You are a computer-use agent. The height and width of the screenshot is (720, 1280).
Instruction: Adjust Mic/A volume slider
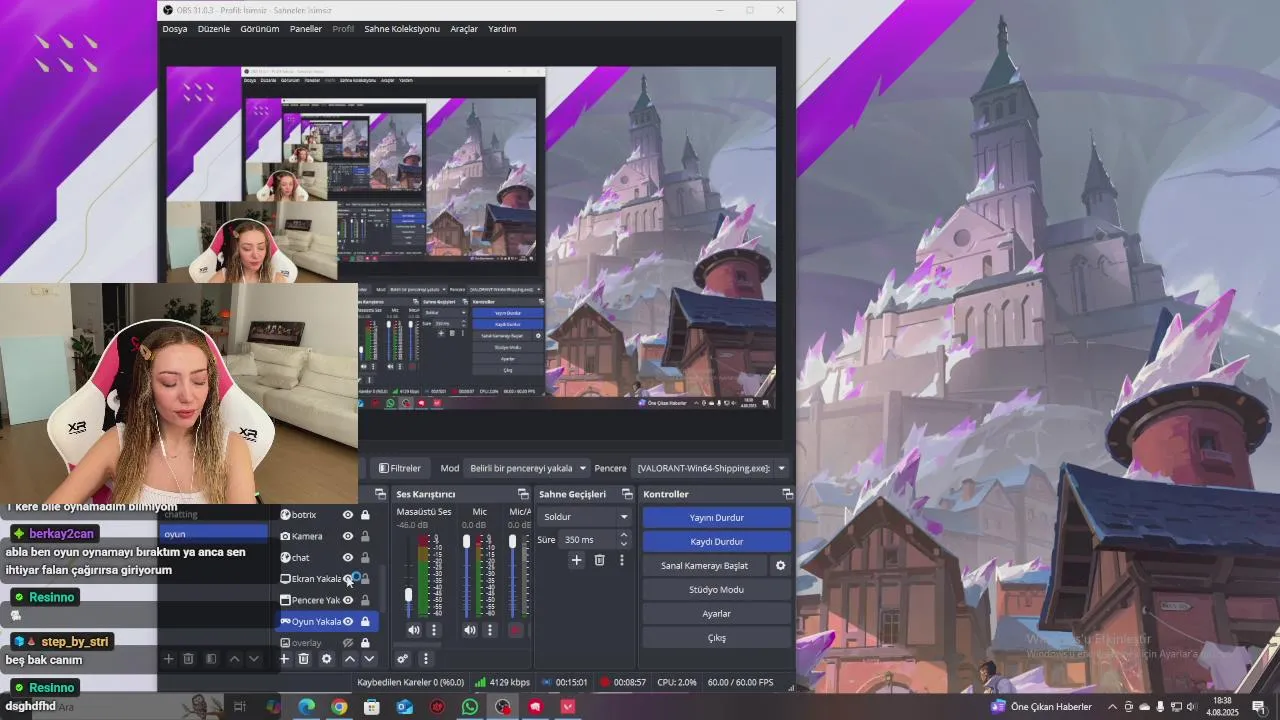pos(512,542)
